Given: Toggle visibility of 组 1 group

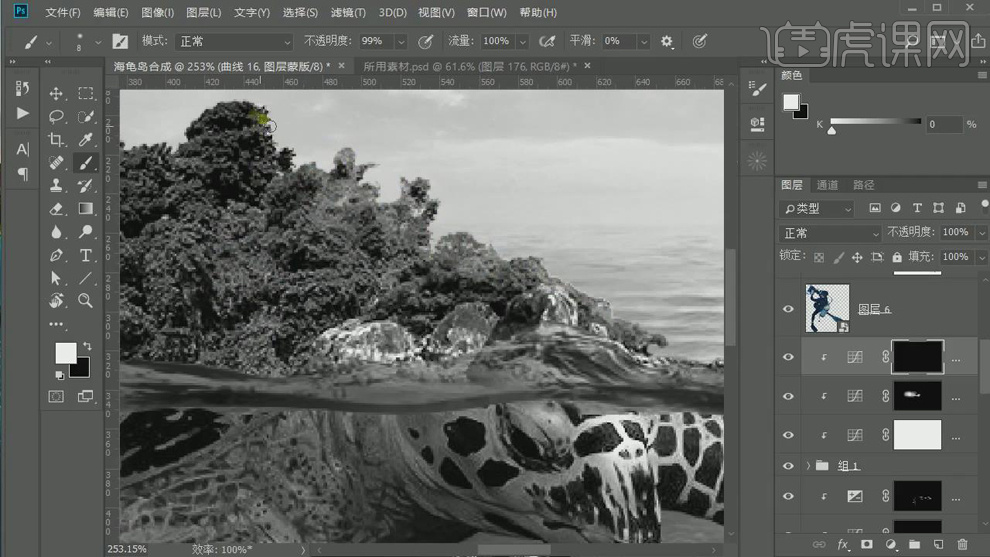Looking at the screenshot, I should click(788, 466).
